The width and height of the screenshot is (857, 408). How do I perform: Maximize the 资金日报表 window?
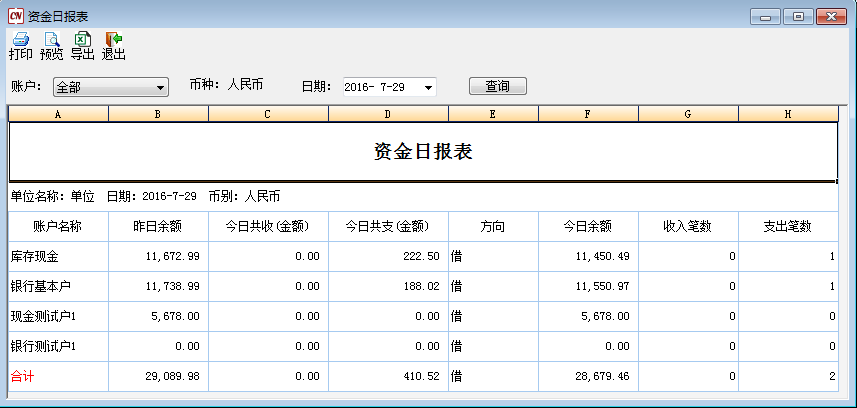coord(798,16)
